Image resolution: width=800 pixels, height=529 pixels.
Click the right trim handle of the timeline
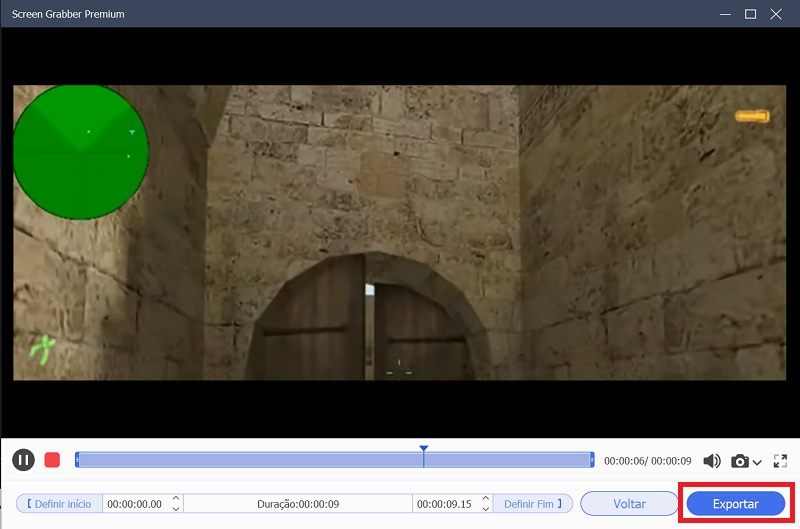click(592, 460)
